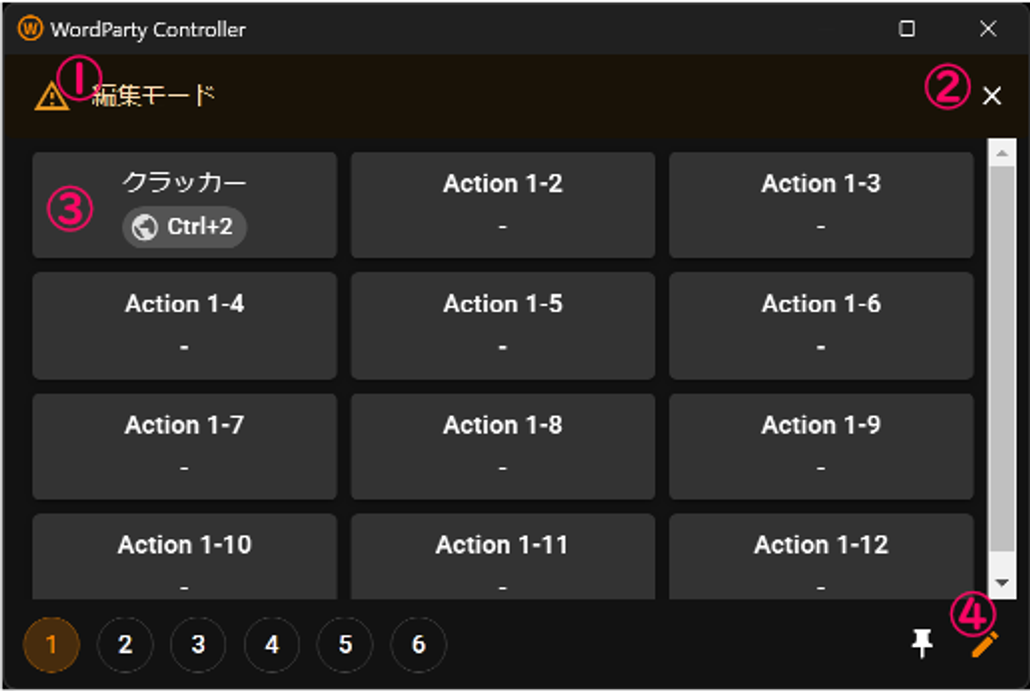Switch to page 2
The height and width of the screenshot is (691, 1030).
click(125, 645)
